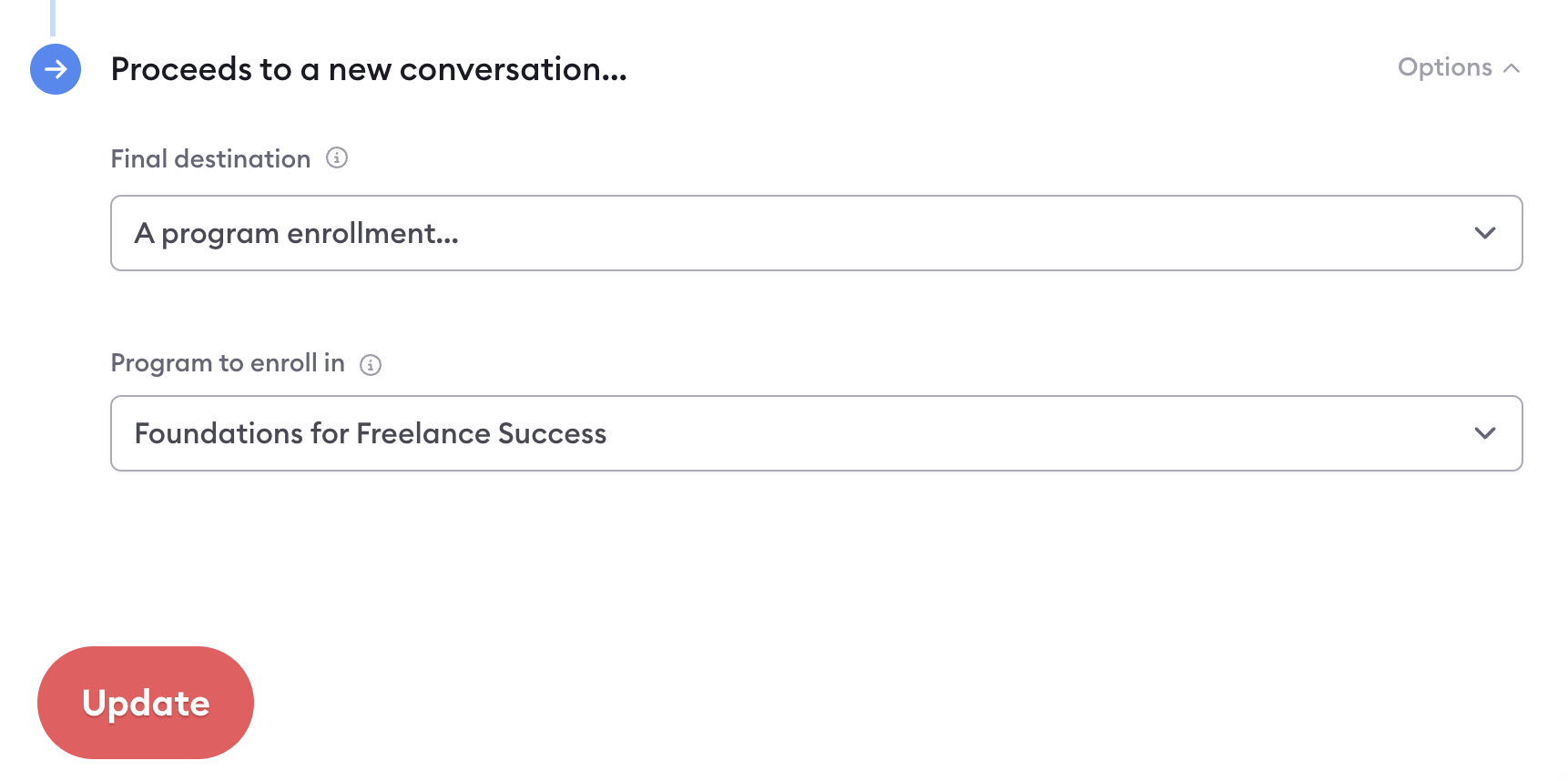Save changes with the Update button
Screen dimensions: 1568x781
146,703
